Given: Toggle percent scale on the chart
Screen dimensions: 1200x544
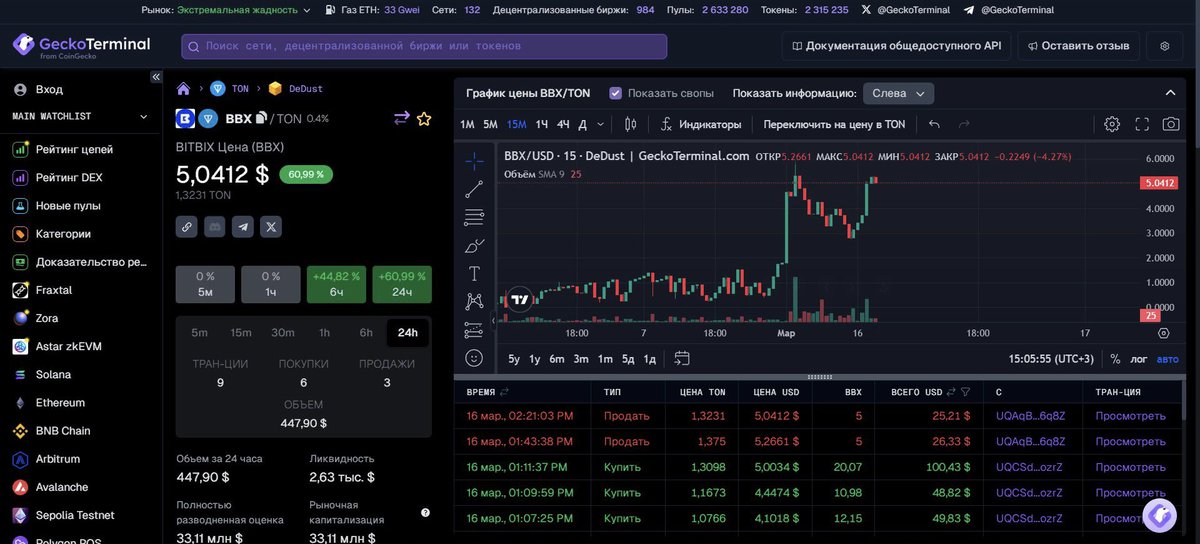Looking at the screenshot, I should (x=1115, y=359).
